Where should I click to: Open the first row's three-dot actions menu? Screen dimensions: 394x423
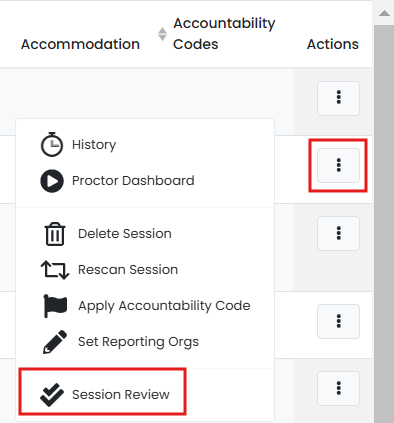point(338,98)
